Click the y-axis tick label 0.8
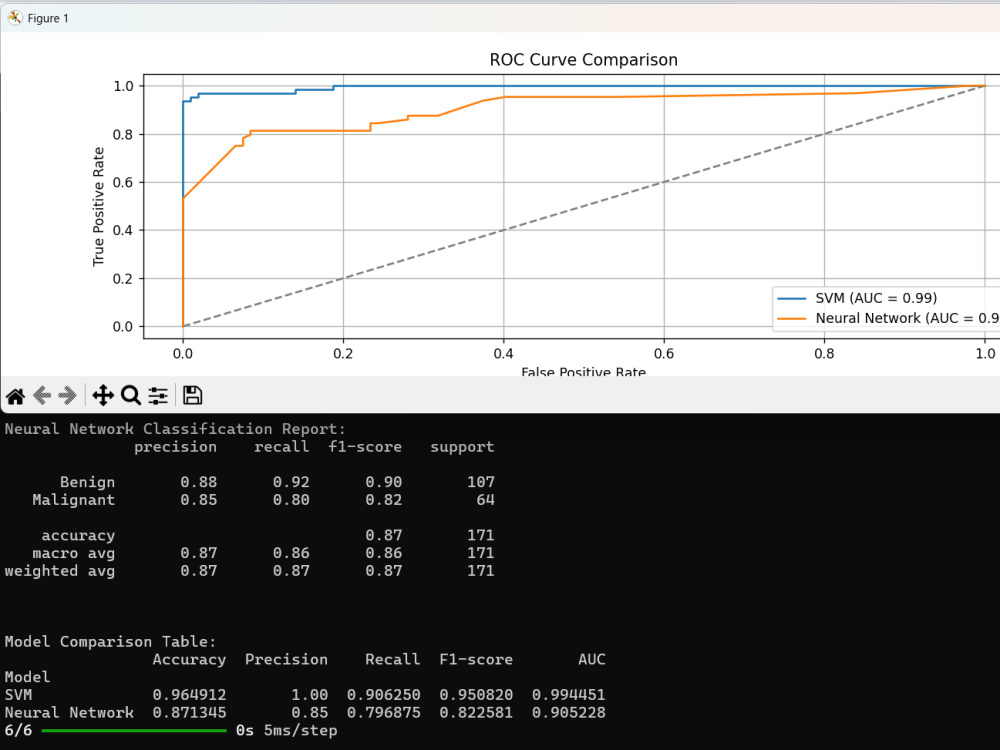The width and height of the screenshot is (1000, 750). (123, 135)
